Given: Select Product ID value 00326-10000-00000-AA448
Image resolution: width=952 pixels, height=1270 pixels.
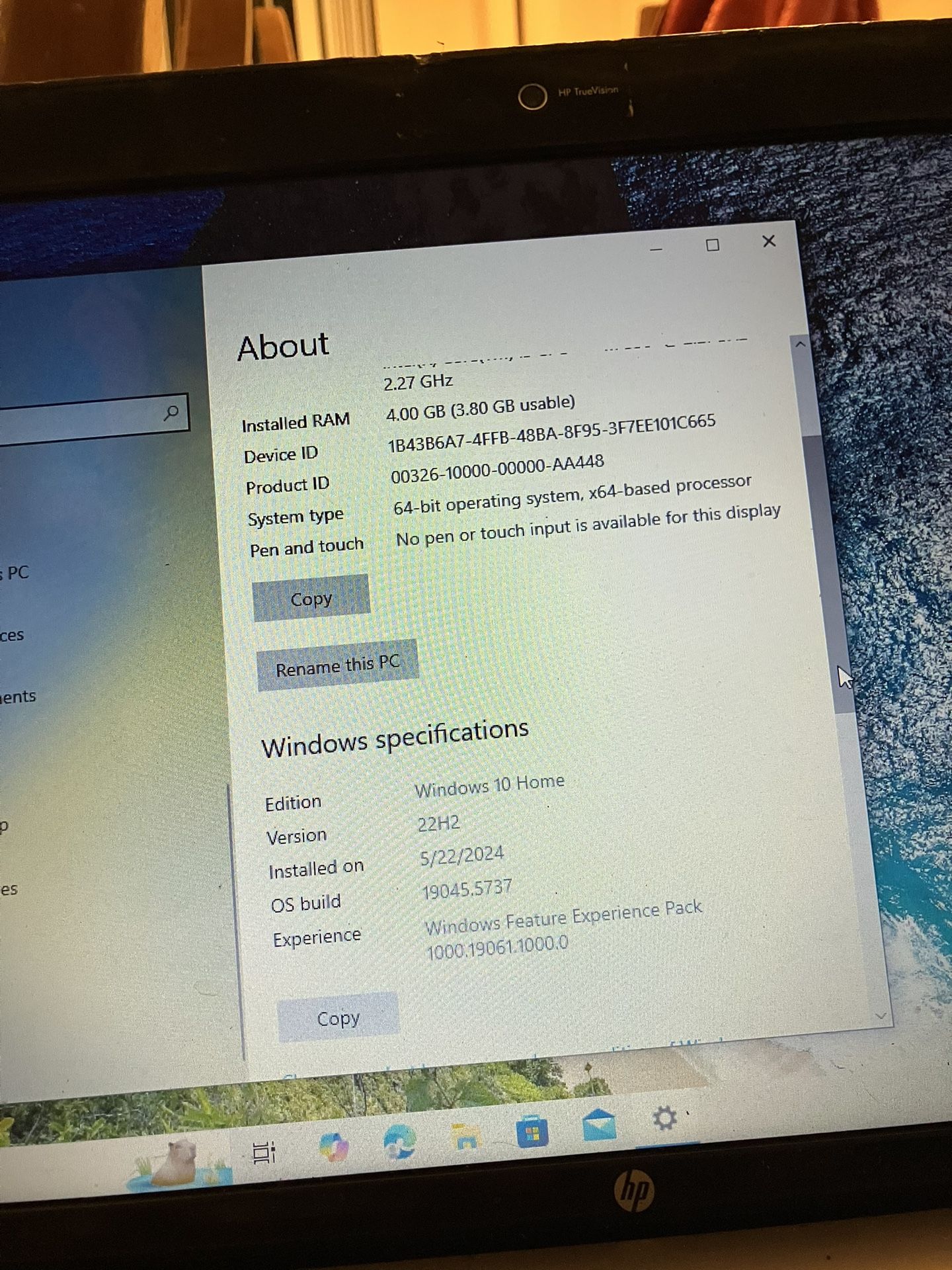Looking at the screenshot, I should (497, 468).
